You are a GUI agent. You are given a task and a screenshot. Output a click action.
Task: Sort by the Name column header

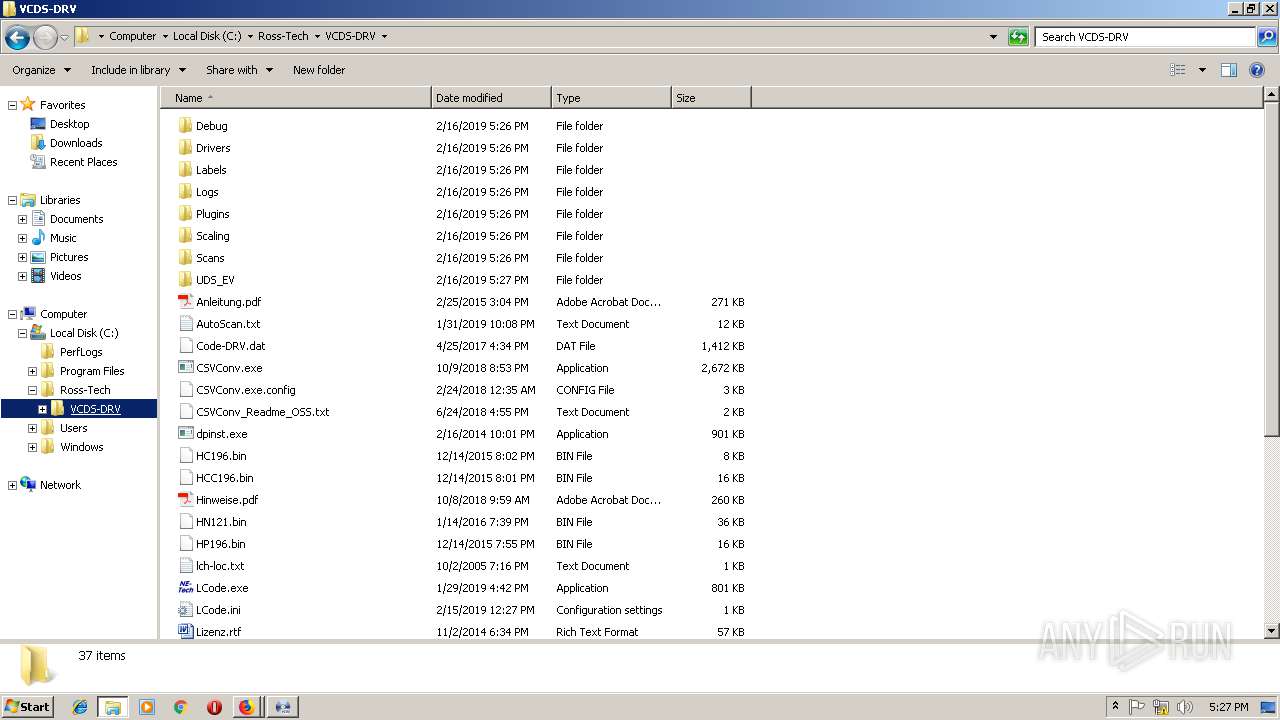coord(296,98)
